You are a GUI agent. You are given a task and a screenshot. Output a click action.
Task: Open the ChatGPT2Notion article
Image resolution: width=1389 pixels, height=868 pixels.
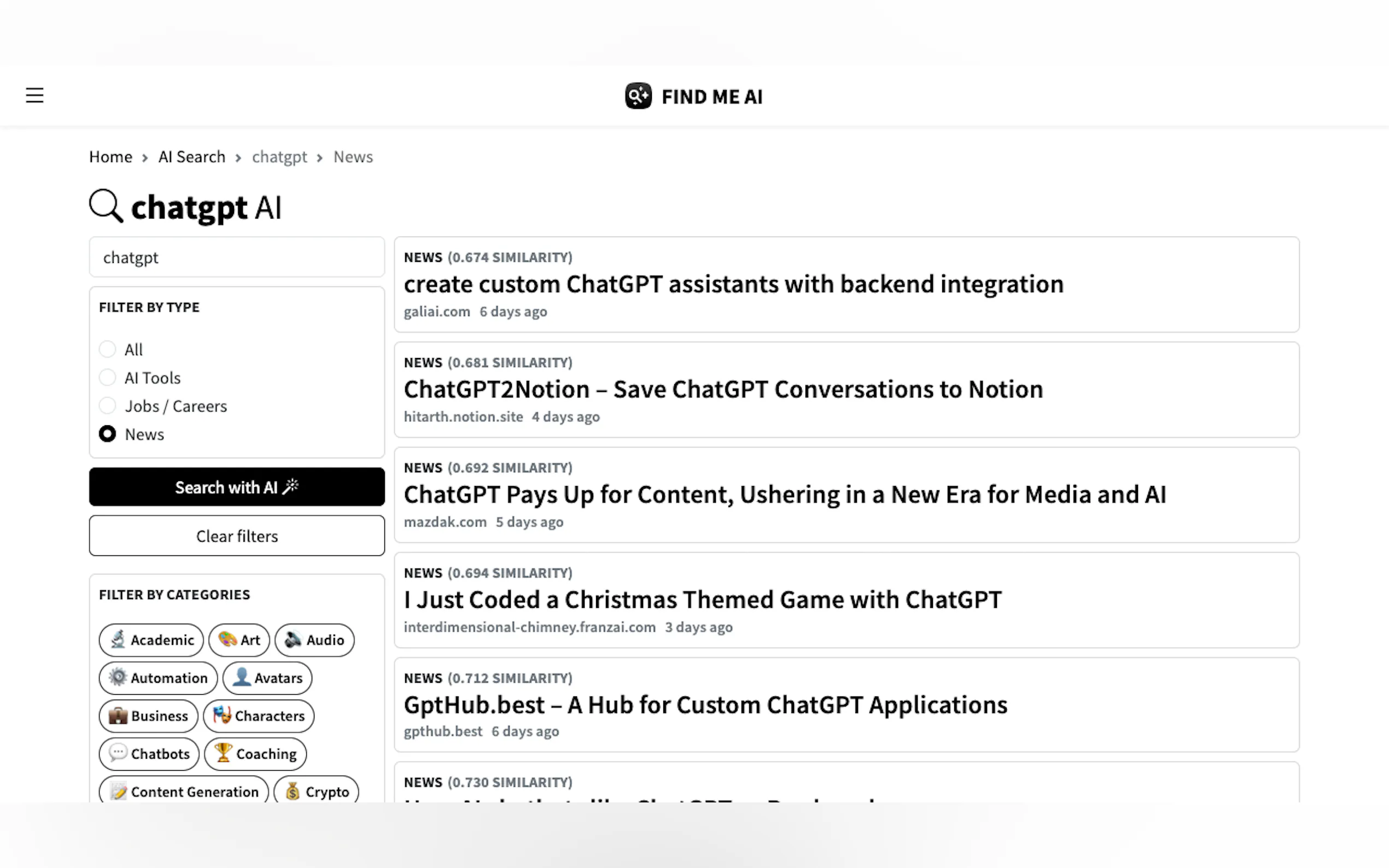[723, 389]
